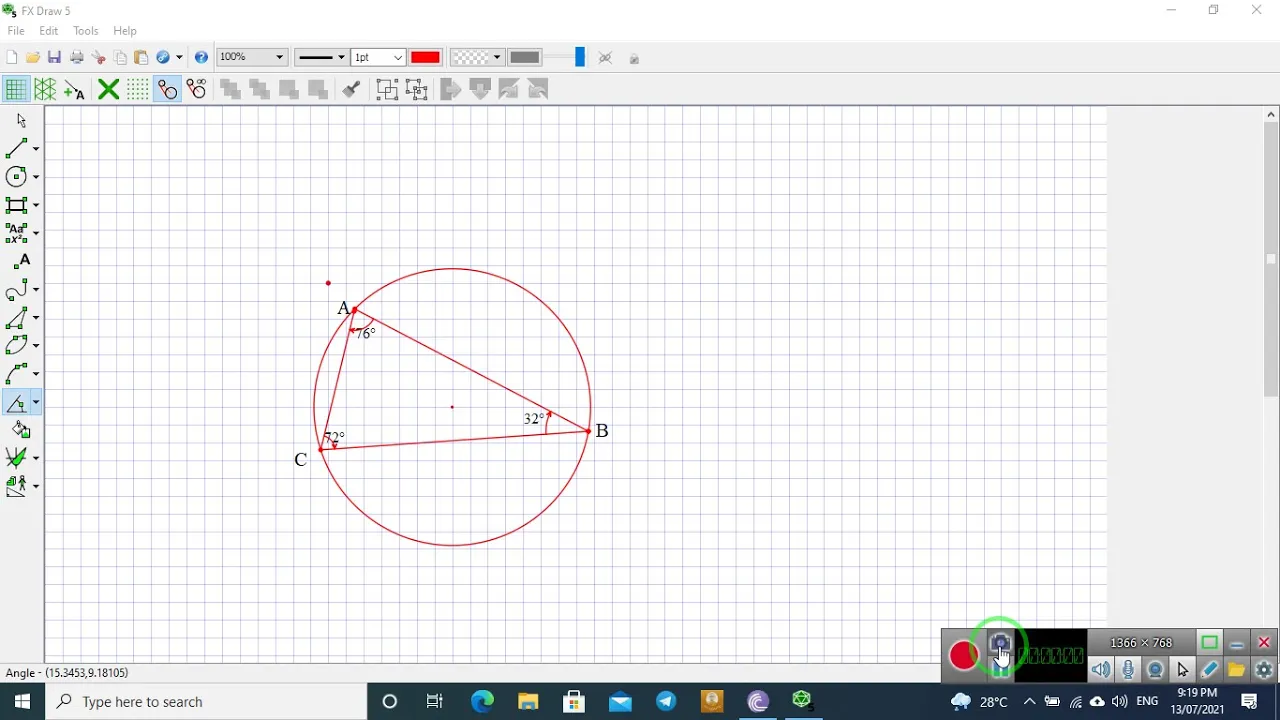Select the circle drawing tool

click(17, 176)
